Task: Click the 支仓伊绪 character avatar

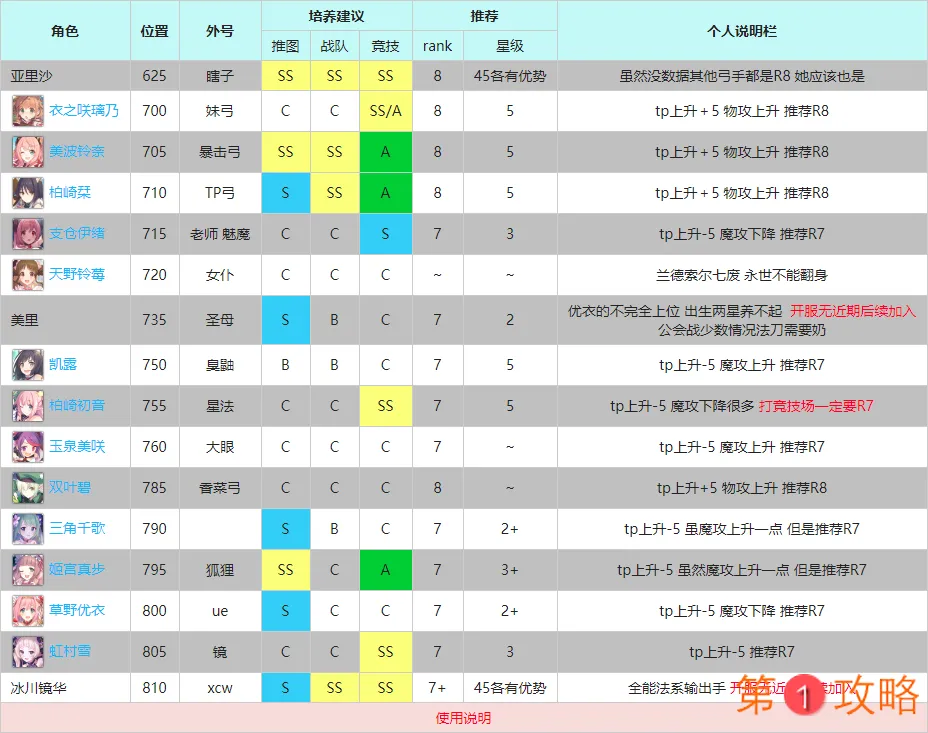Action: (28, 234)
